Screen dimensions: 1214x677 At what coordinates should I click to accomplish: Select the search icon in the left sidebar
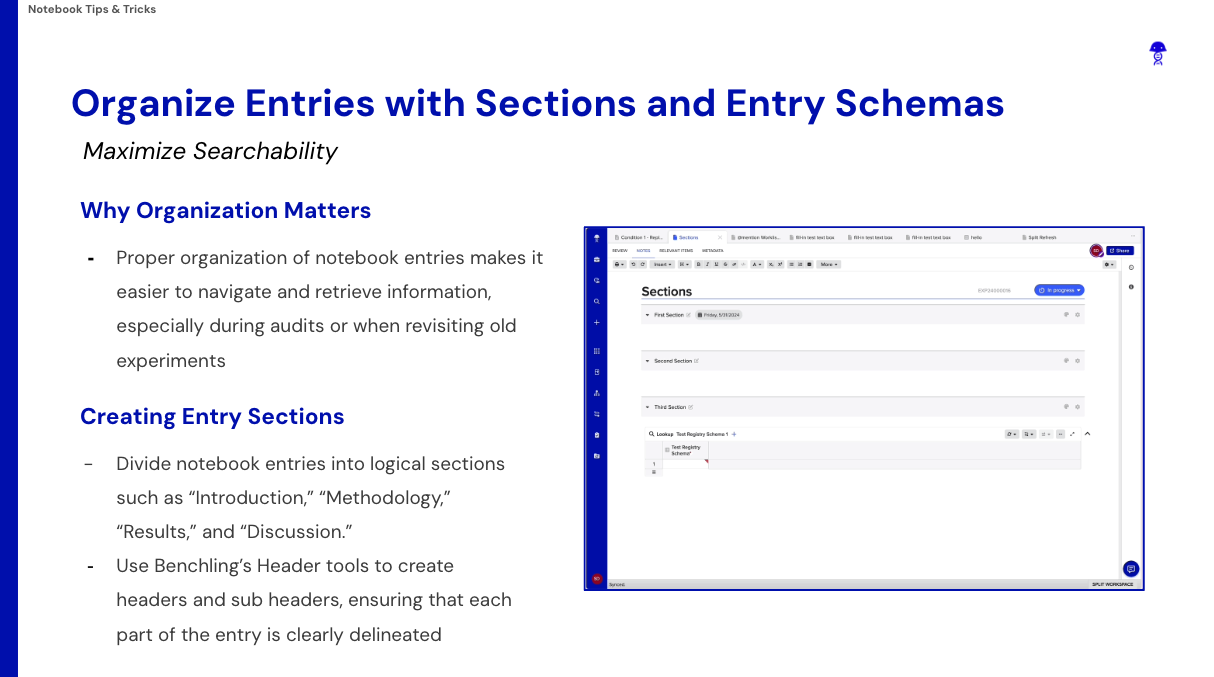click(596, 301)
